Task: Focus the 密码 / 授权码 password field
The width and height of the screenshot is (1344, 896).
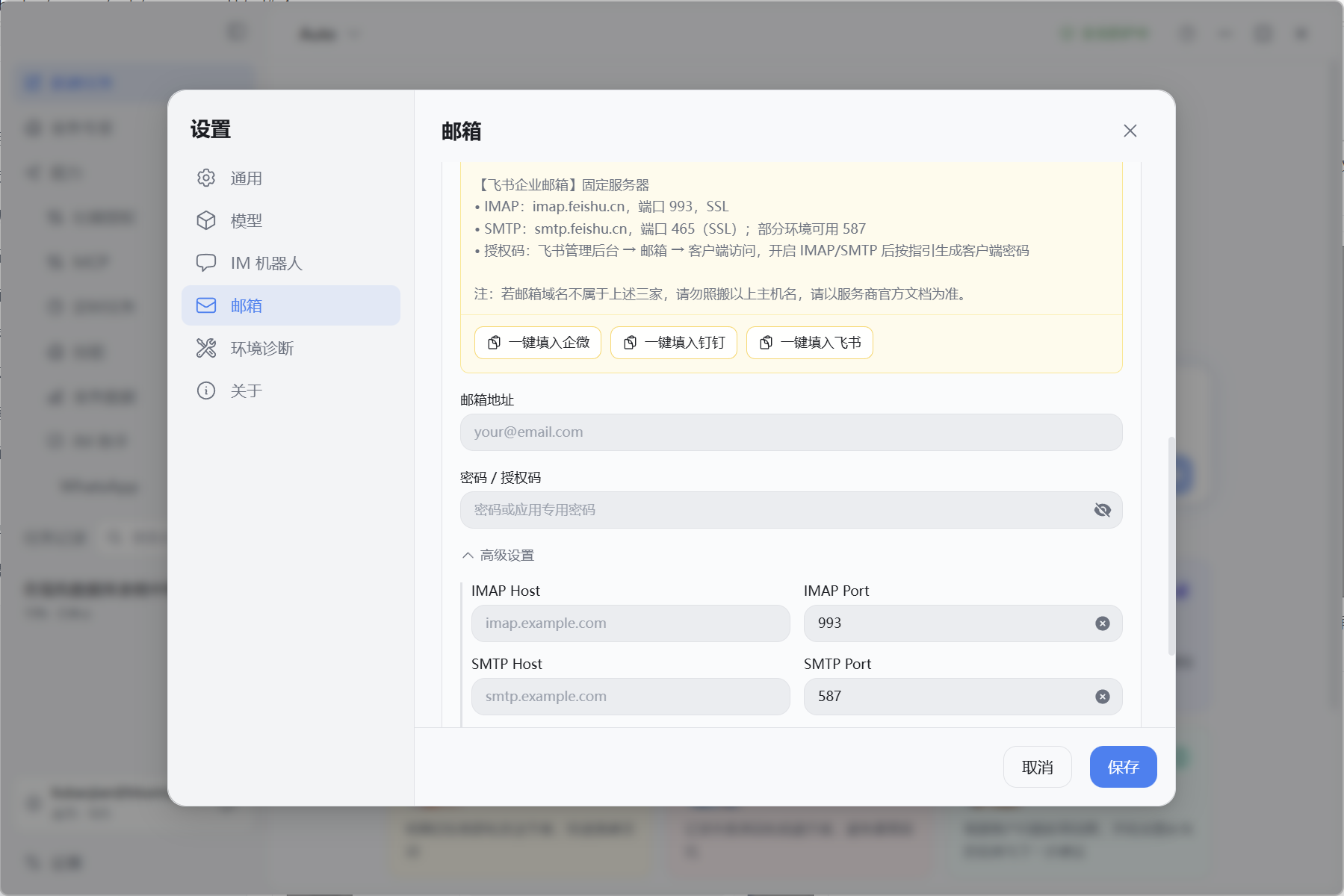Action: click(x=791, y=510)
